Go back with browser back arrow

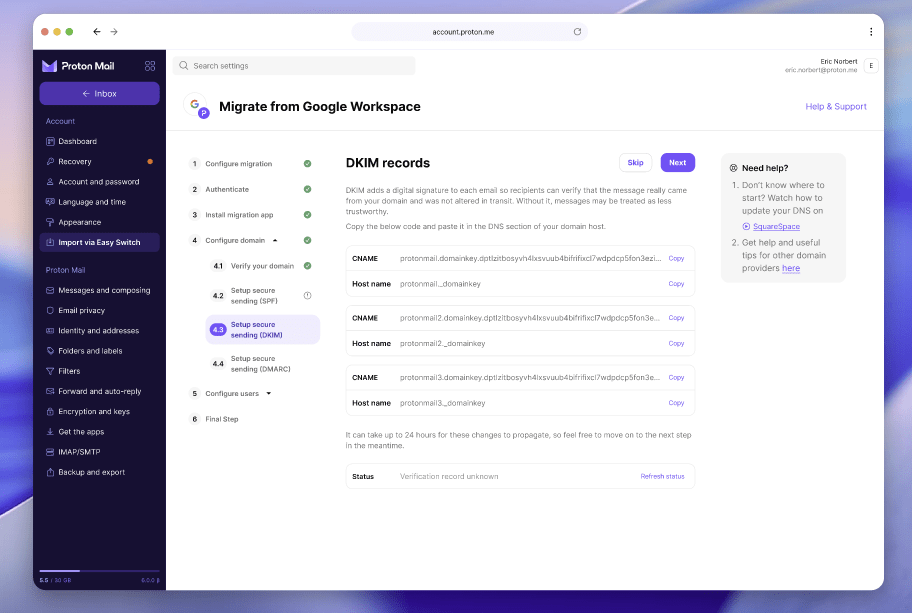97,31
